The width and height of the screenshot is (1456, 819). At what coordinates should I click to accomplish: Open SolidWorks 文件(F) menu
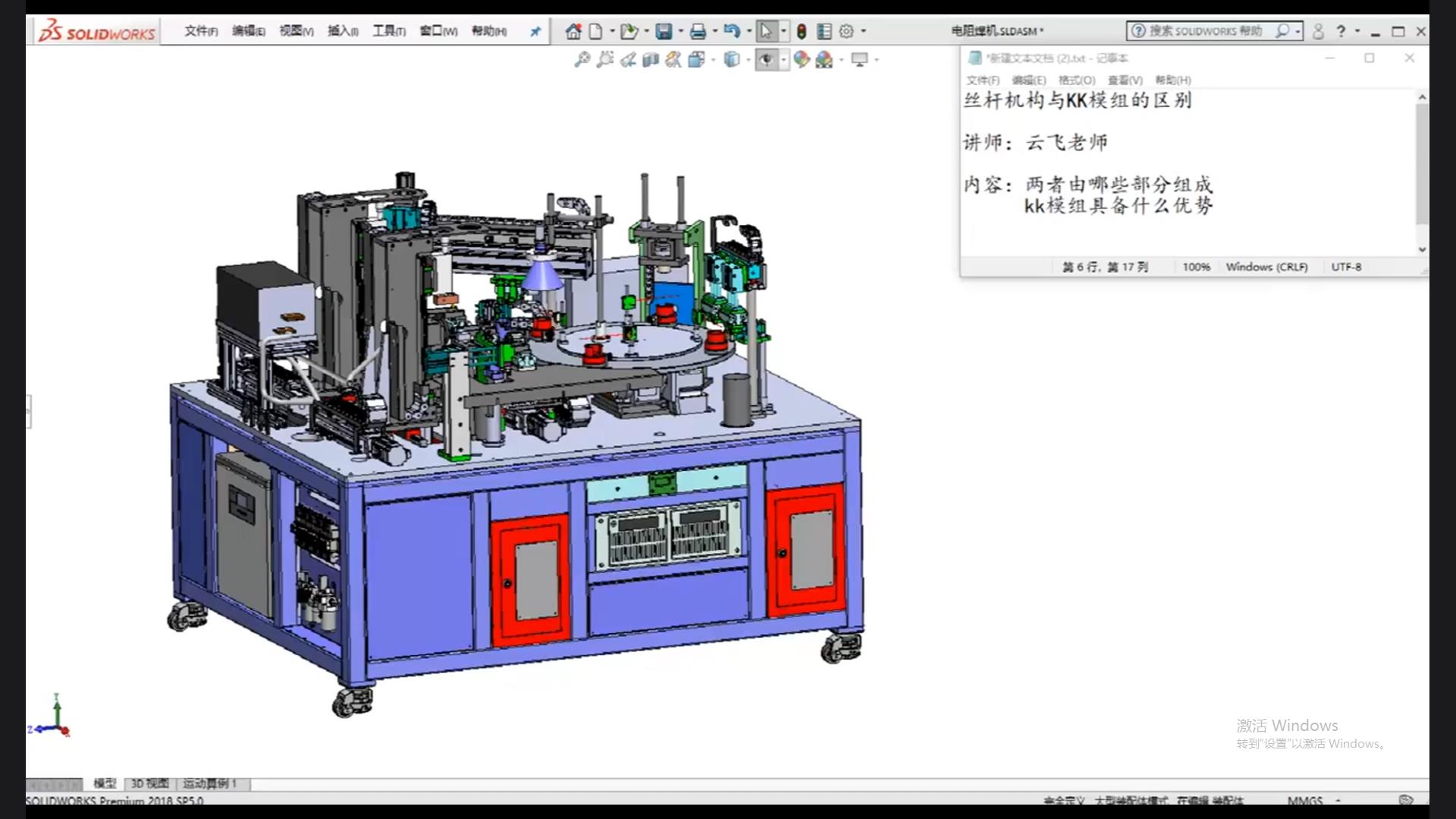(x=201, y=31)
